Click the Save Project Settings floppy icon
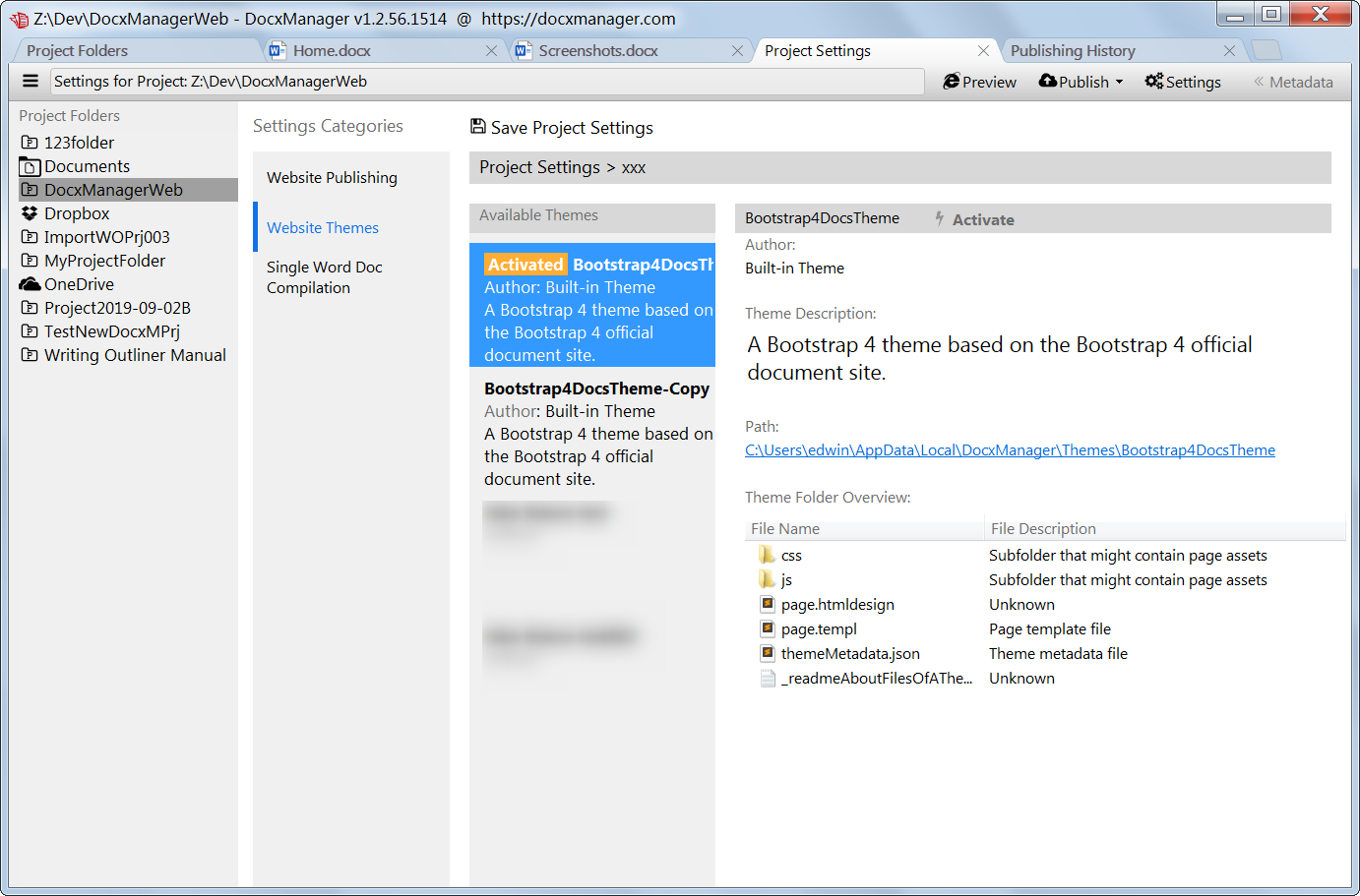This screenshot has width=1360, height=896. (x=478, y=126)
